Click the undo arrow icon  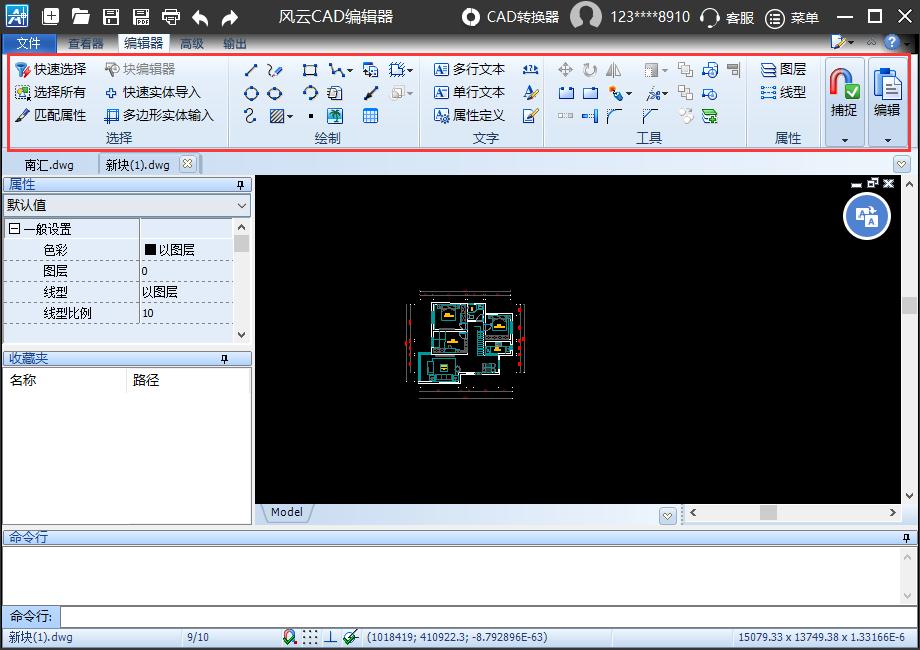[200, 17]
